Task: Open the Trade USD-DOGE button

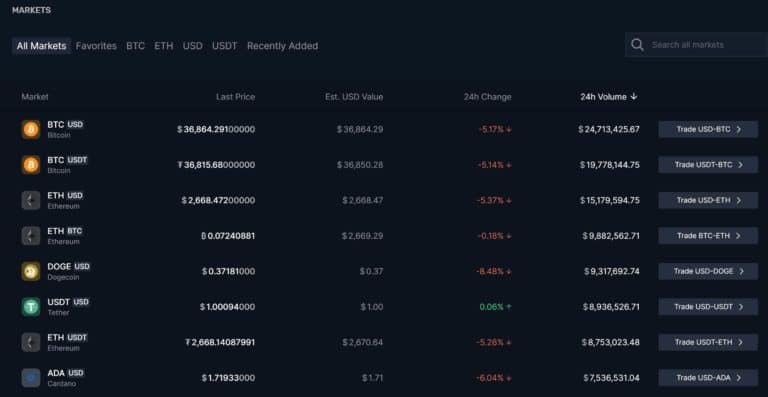Action: pyautogui.click(x=708, y=271)
